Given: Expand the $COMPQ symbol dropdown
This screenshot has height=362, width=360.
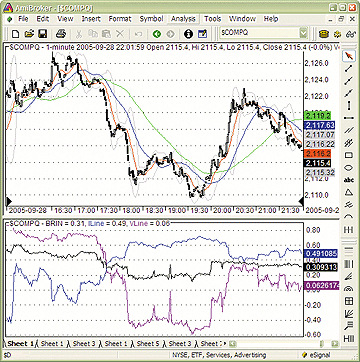Looking at the screenshot, I should pyautogui.click(x=303, y=33).
